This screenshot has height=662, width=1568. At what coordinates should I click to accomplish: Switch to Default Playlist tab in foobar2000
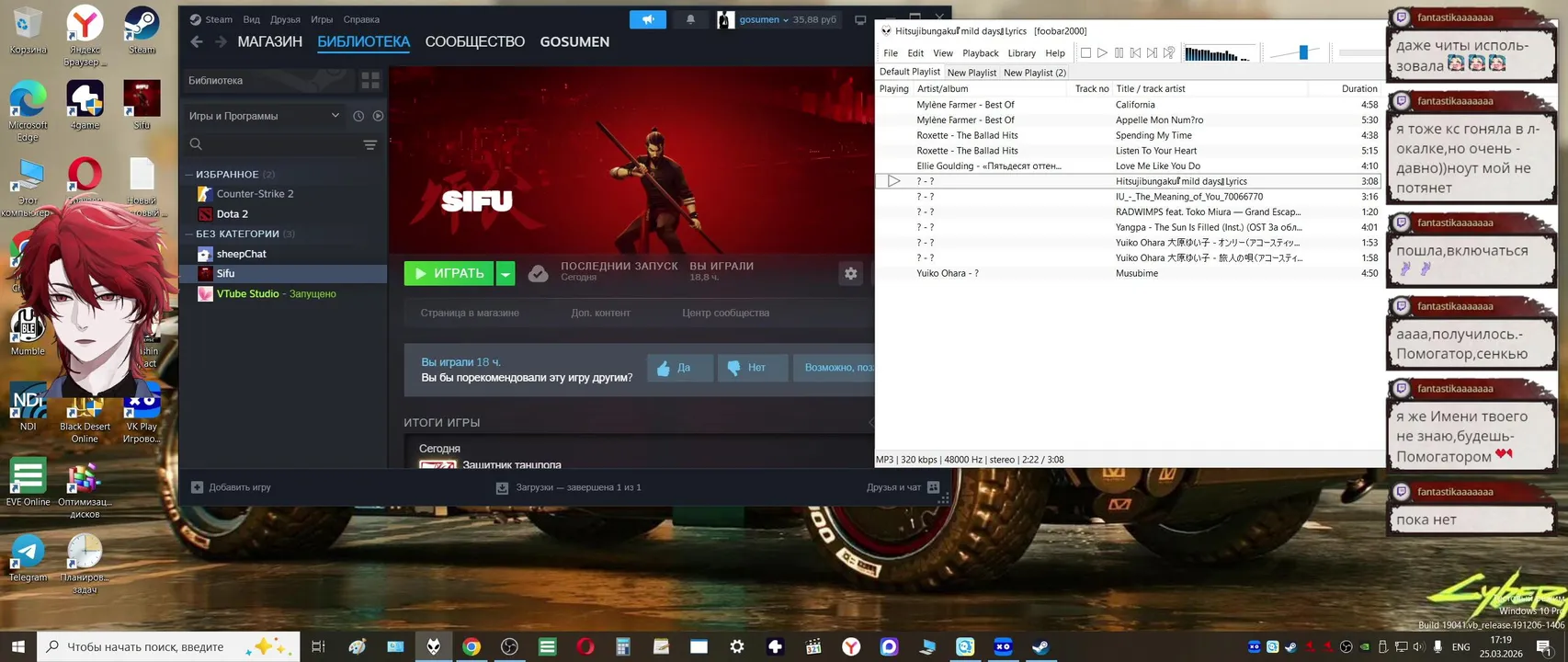pyautogui.click(x=910, y=72)
